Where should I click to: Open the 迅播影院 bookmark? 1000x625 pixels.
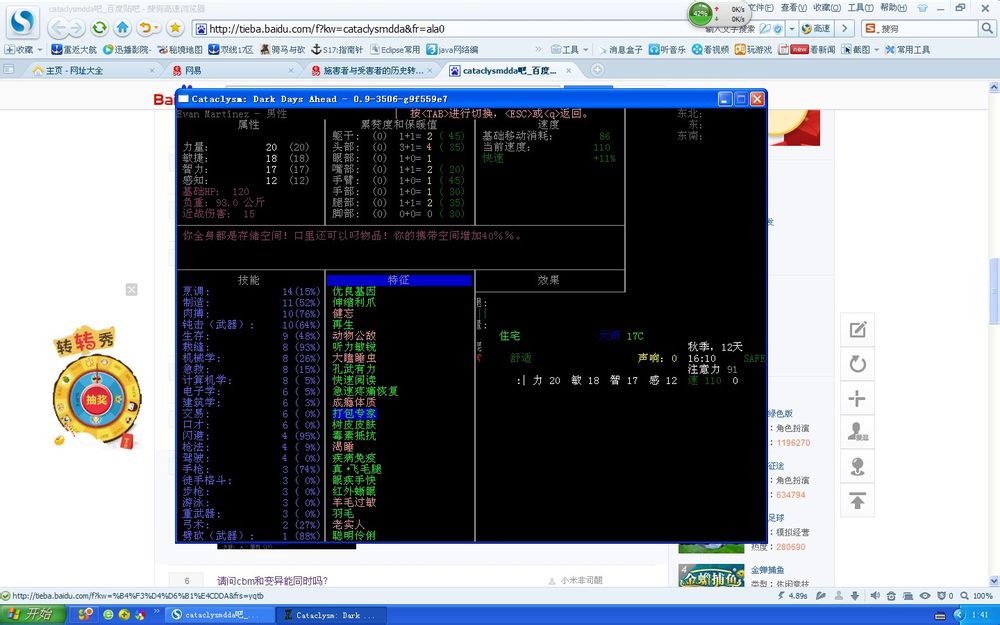click(x=127, y=49)
